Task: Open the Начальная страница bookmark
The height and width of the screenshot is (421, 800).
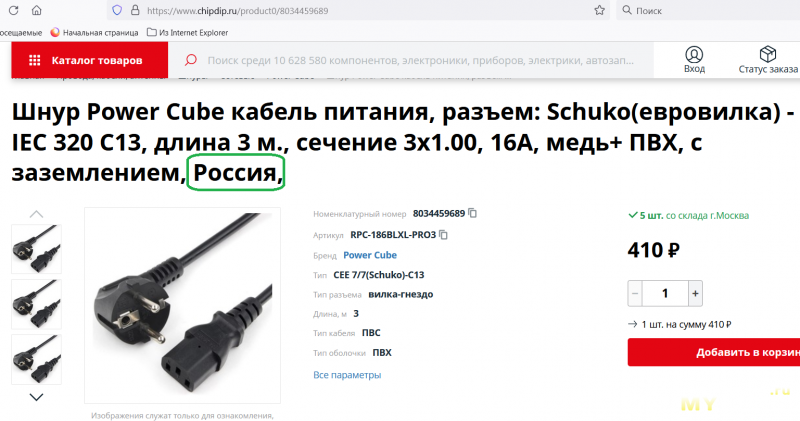Action: (94, 32)
